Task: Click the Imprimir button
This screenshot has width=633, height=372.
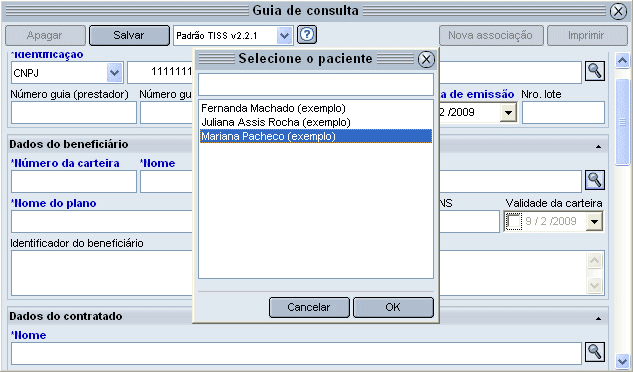Action: point(586,36)
